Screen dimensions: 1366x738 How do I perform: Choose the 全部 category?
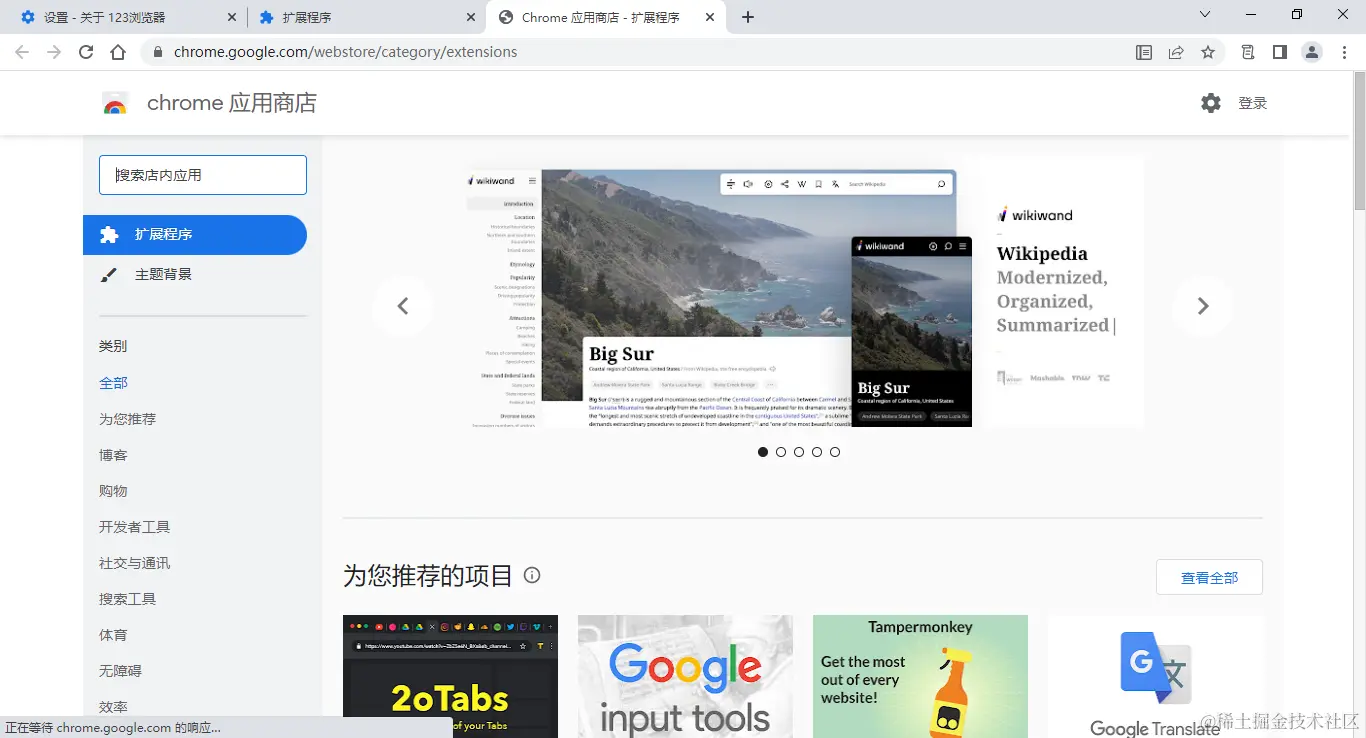(113, 383)
